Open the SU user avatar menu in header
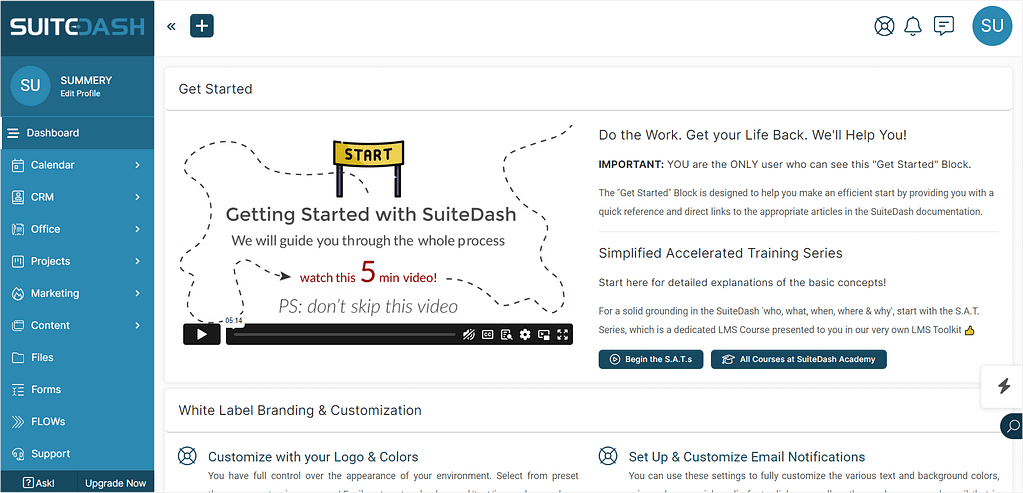The width and height of the screenshot is (1023, 493). 992,26
